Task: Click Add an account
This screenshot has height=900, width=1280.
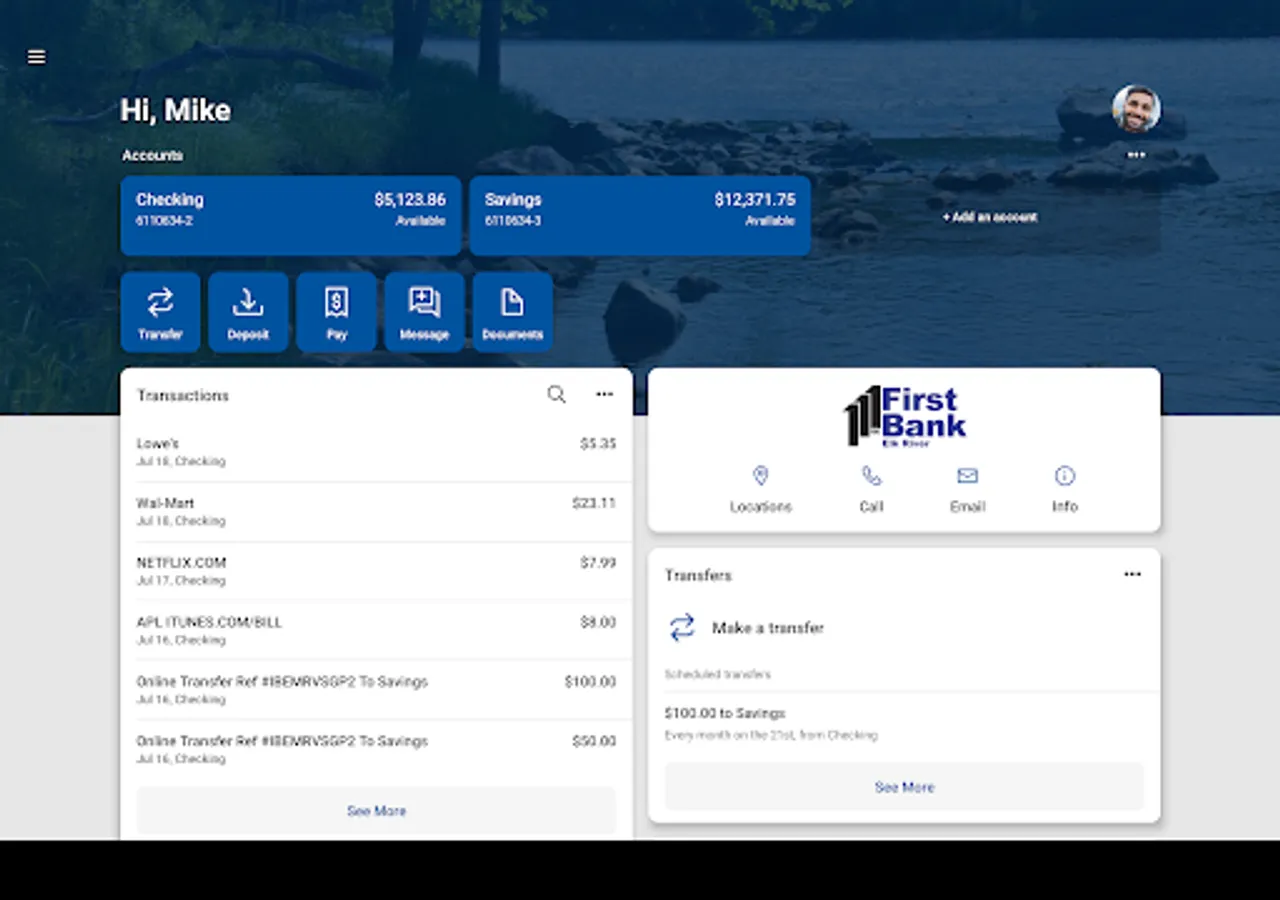Action: tap(990, 217)
